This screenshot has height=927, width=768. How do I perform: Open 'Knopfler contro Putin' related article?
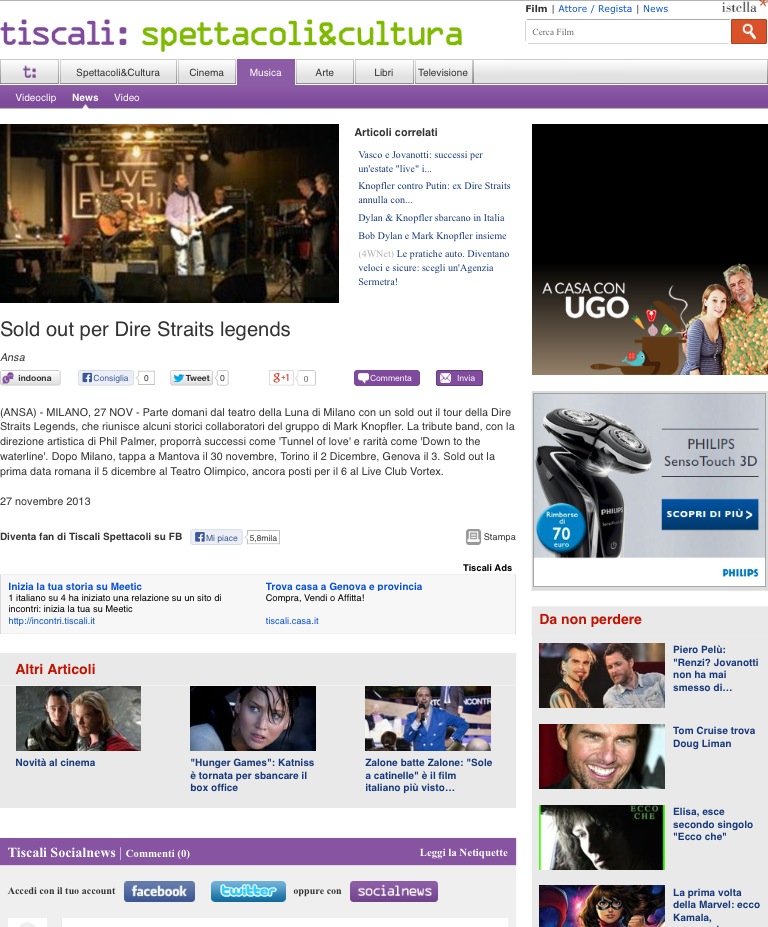(x=434, y=193)
